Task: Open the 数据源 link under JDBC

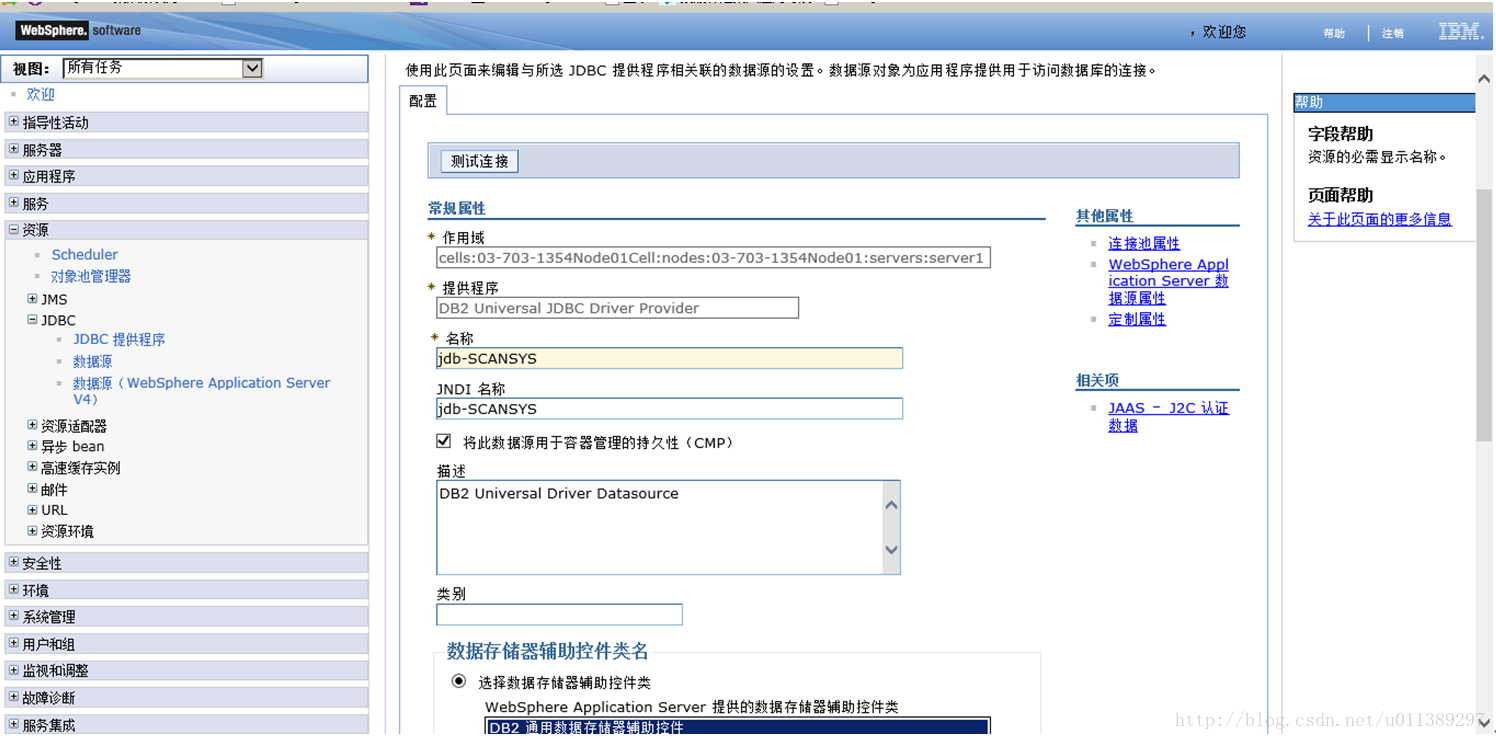Action: (93, 362)
